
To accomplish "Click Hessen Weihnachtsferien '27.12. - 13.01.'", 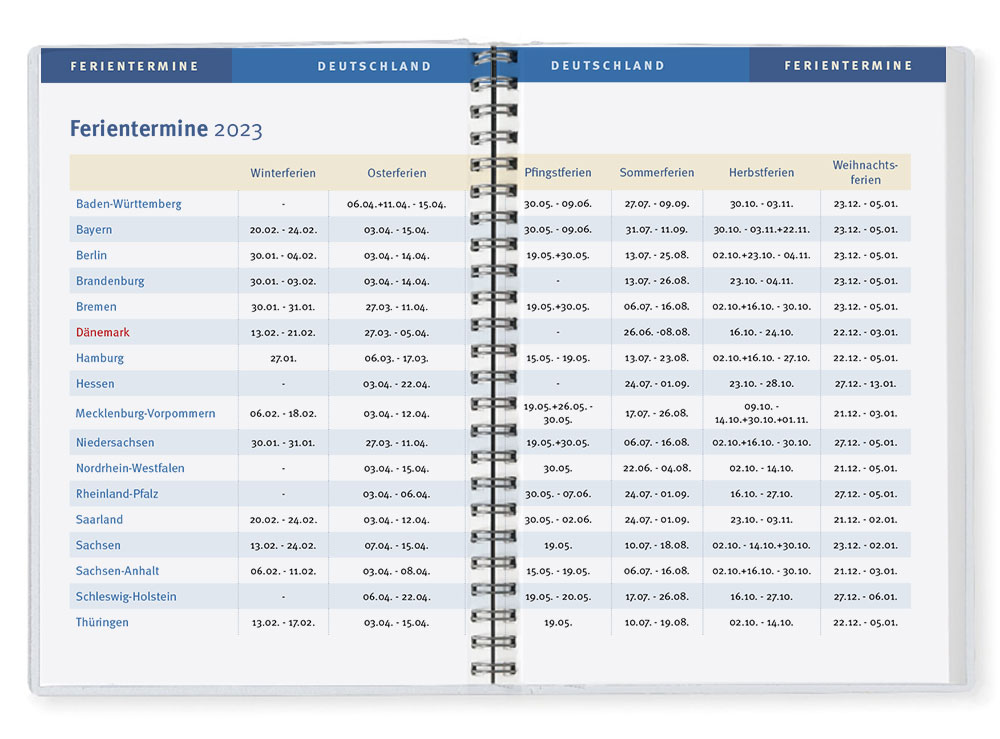I will pos(865,384).
